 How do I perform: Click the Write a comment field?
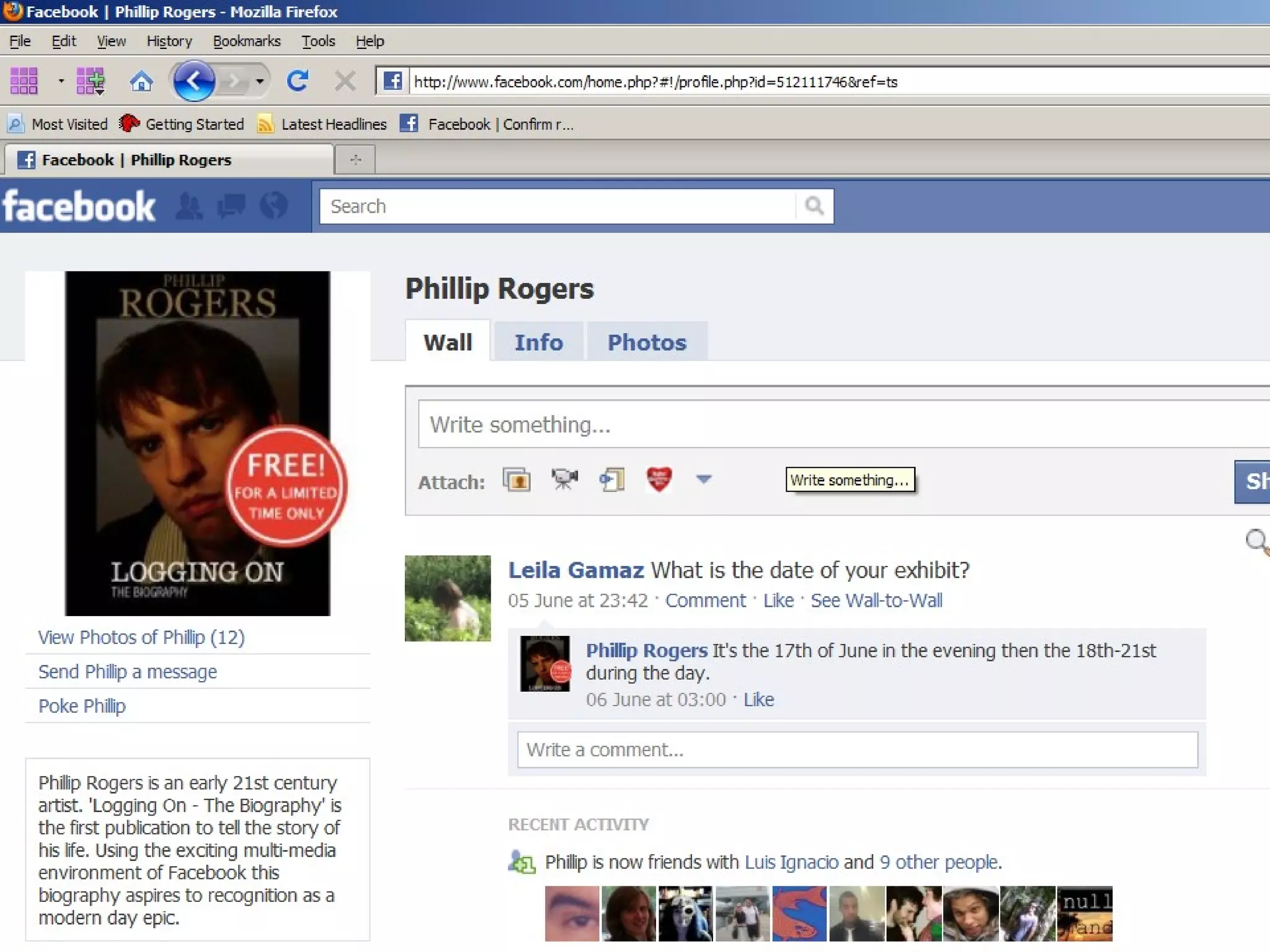click(857, 750)
